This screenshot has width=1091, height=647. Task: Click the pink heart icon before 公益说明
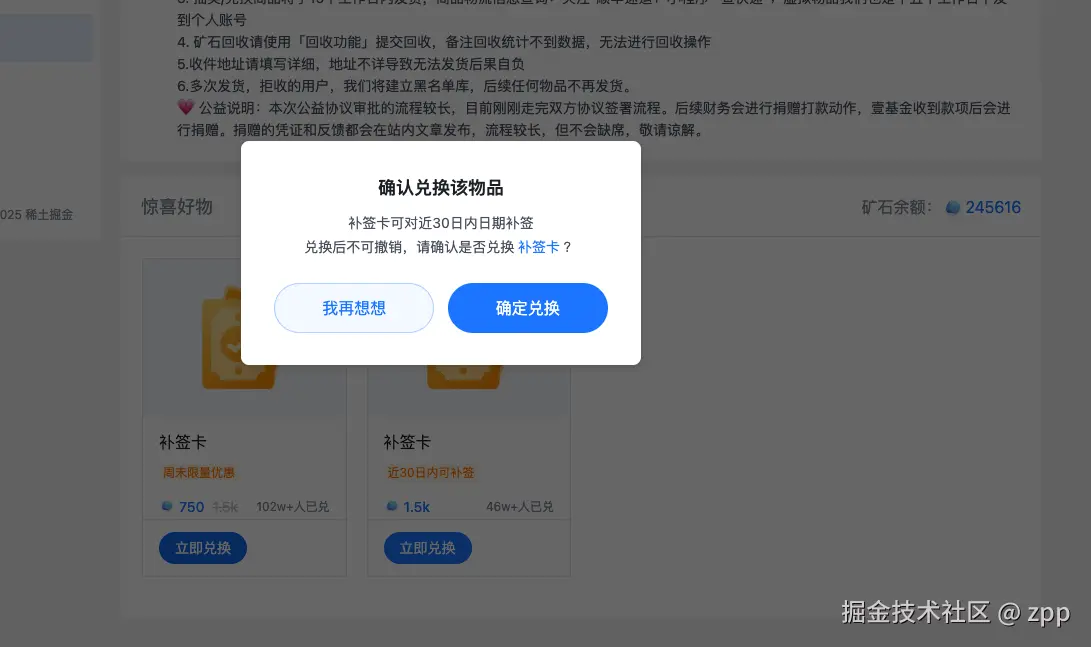tap(185, 108)
